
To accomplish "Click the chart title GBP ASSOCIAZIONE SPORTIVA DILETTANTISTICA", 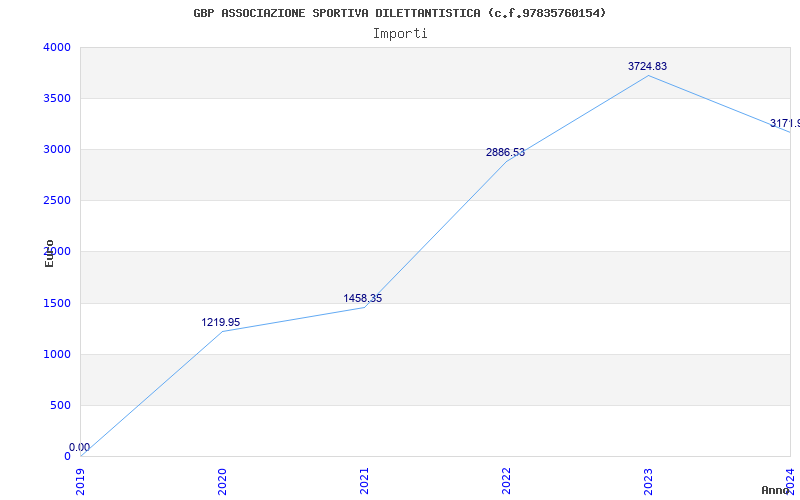I will pos(400,13).
